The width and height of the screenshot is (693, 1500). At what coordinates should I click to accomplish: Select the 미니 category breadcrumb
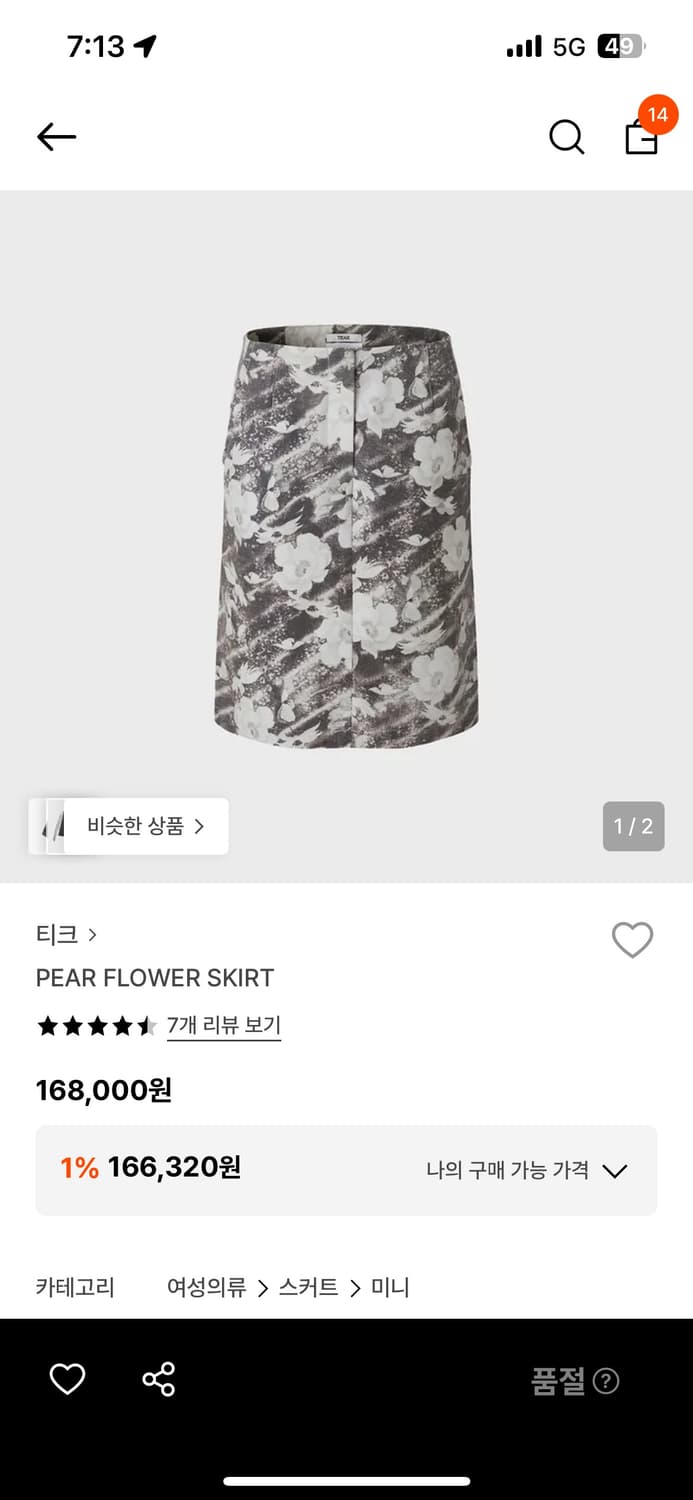[390, 1287]
